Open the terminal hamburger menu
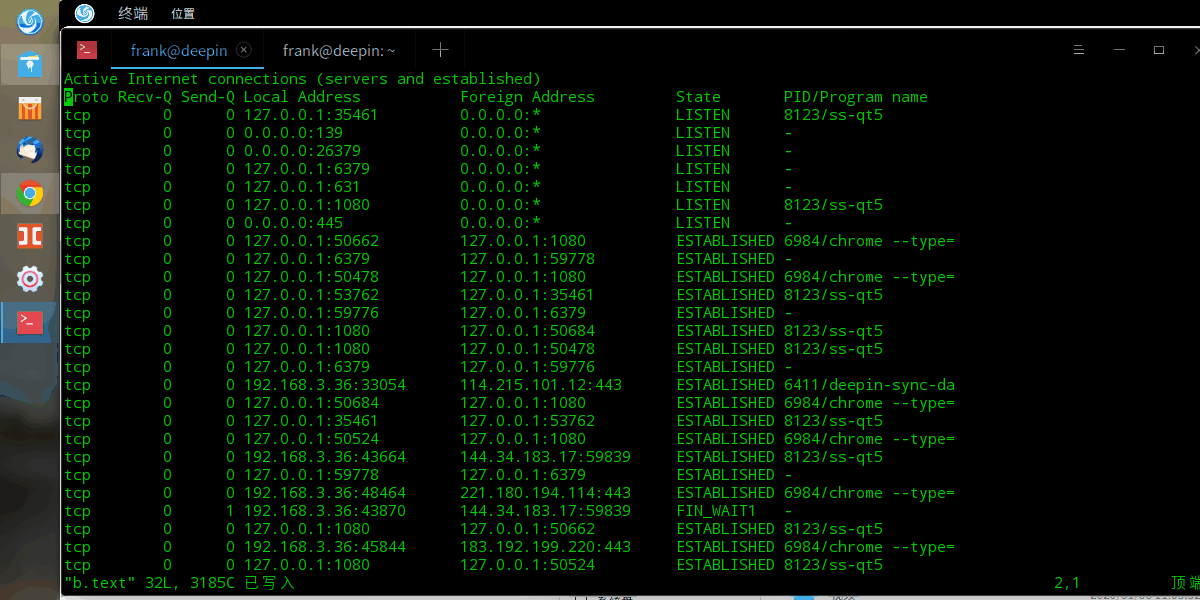1200x600 pixels. tap(1079, 50)
